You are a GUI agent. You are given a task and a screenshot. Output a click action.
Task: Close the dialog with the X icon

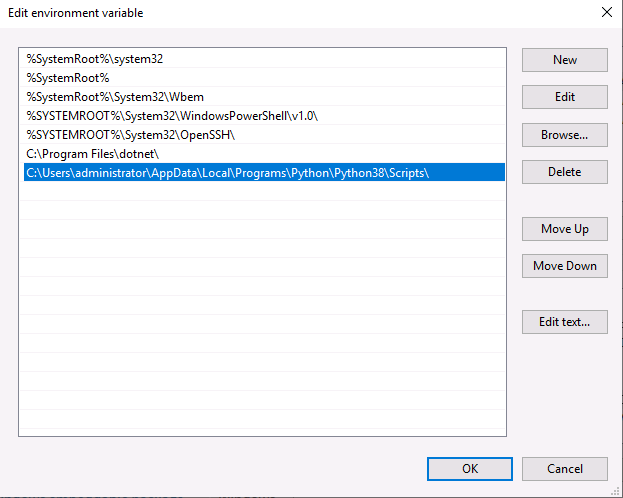(607, 12)
